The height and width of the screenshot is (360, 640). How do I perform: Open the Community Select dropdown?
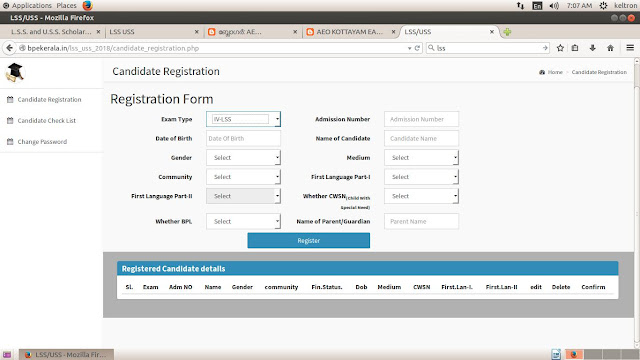243,177
